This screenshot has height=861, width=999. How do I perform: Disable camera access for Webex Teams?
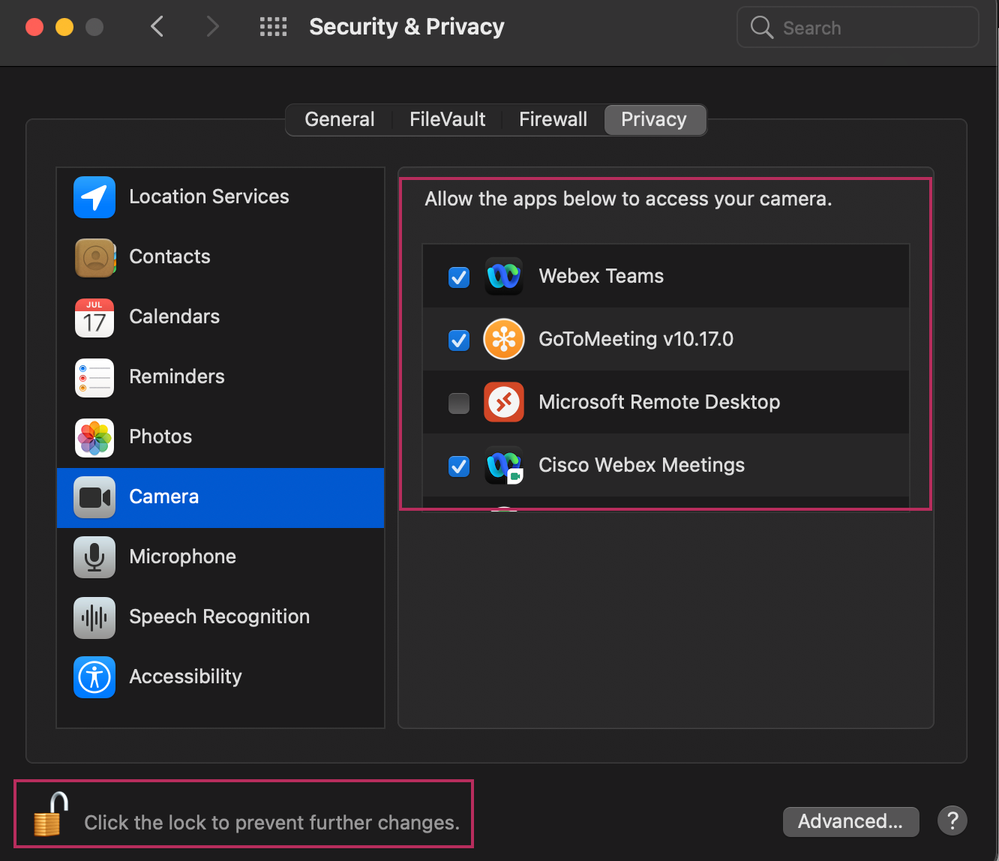[x=459, y=277]
